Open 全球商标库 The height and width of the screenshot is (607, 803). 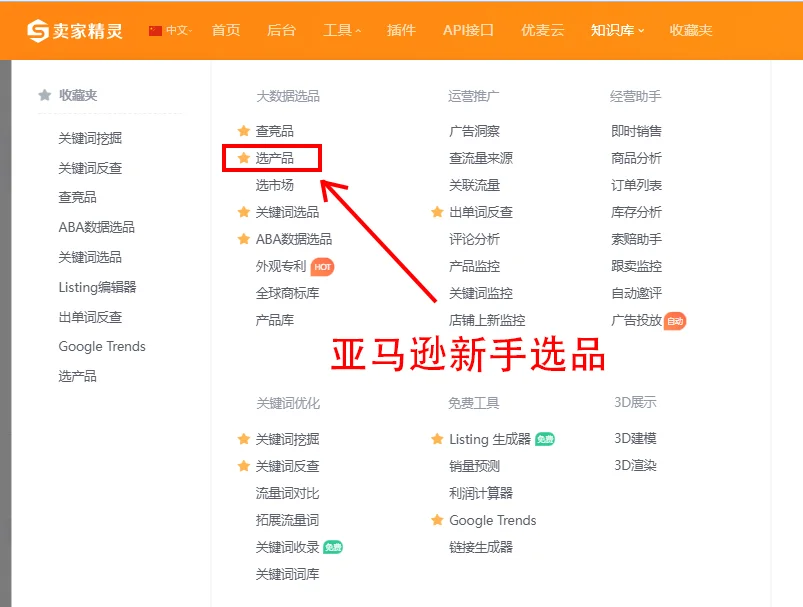(287, 294)
